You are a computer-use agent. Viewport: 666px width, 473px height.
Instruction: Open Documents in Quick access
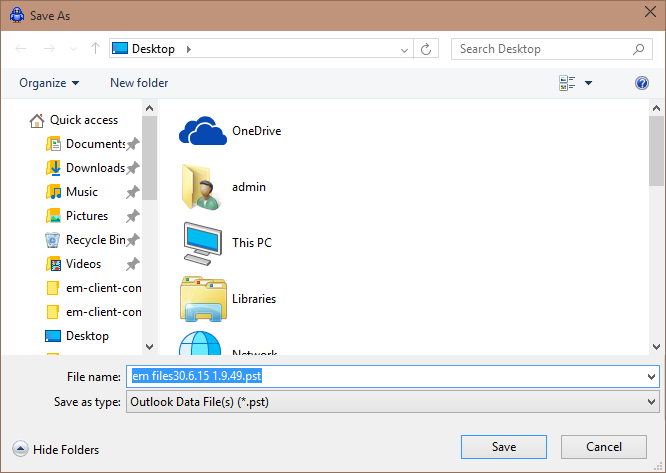[x=85, y=144]
